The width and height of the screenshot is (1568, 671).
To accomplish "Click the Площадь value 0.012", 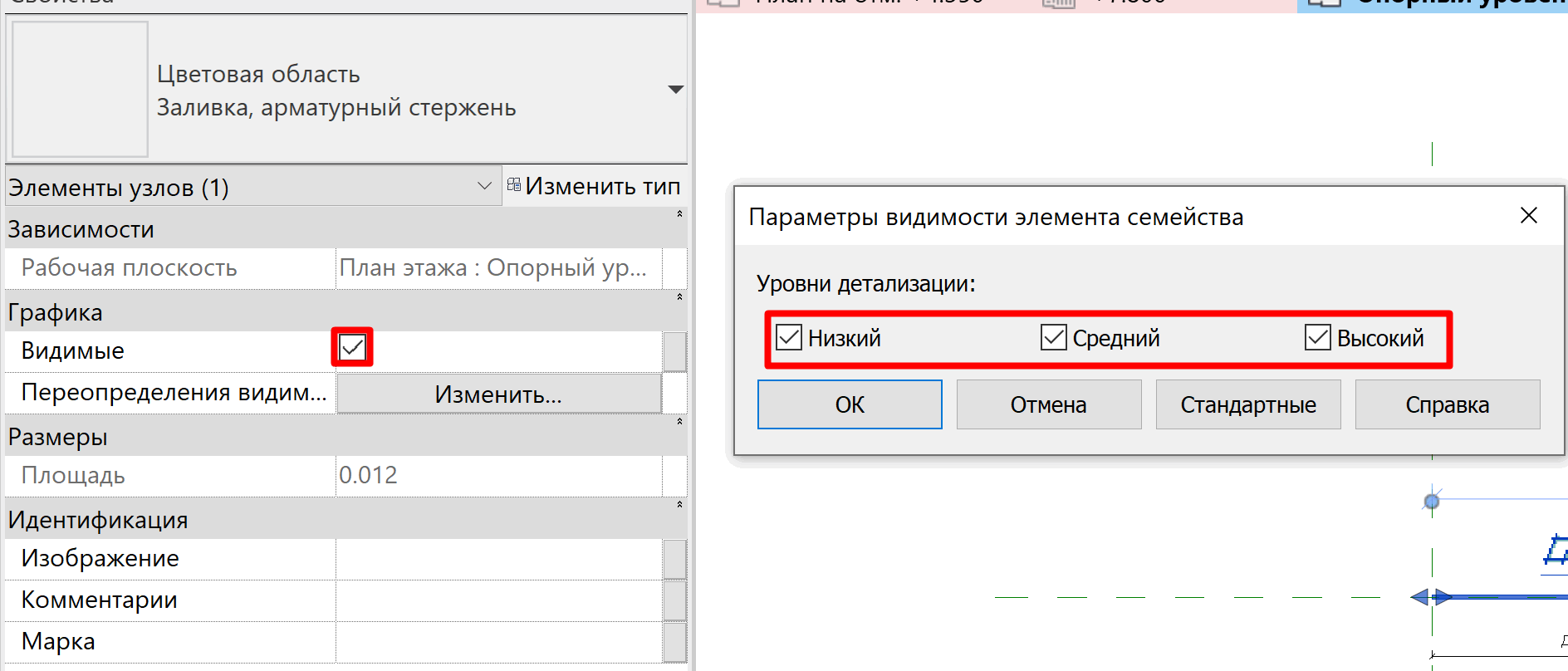I will 368,475.
